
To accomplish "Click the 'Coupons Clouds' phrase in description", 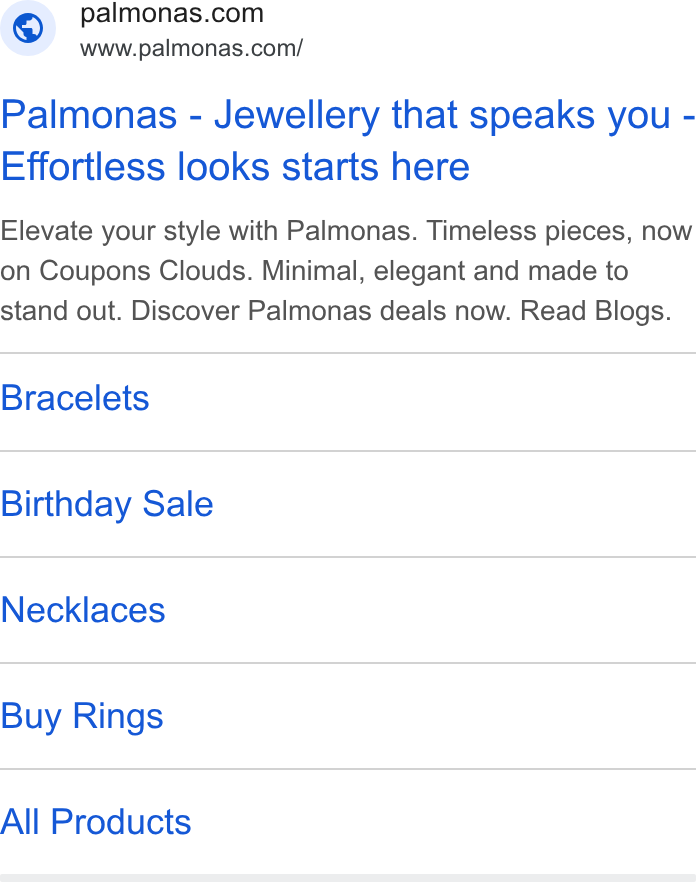I will [143, 271].
